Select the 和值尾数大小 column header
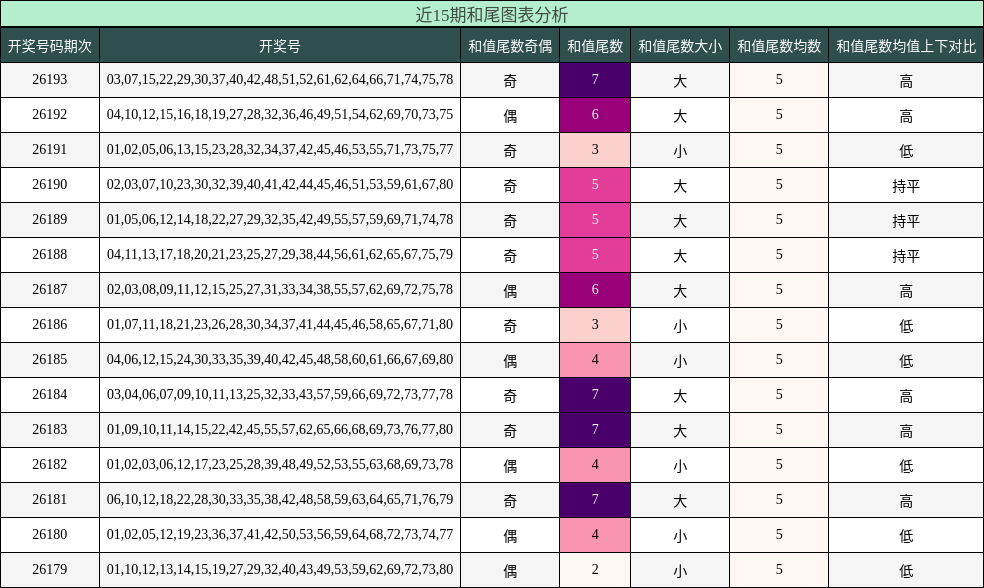 pos(680,46)
